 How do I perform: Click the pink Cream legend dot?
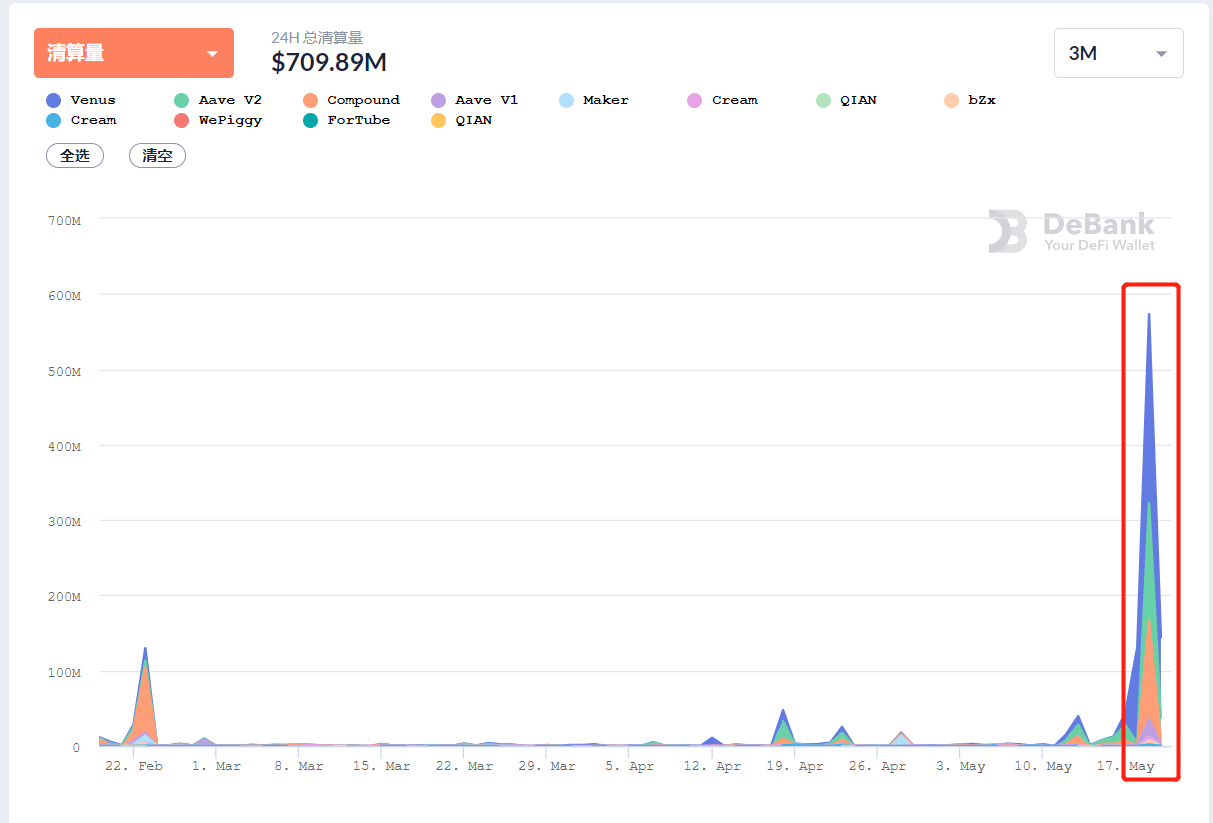pos(695,100)
